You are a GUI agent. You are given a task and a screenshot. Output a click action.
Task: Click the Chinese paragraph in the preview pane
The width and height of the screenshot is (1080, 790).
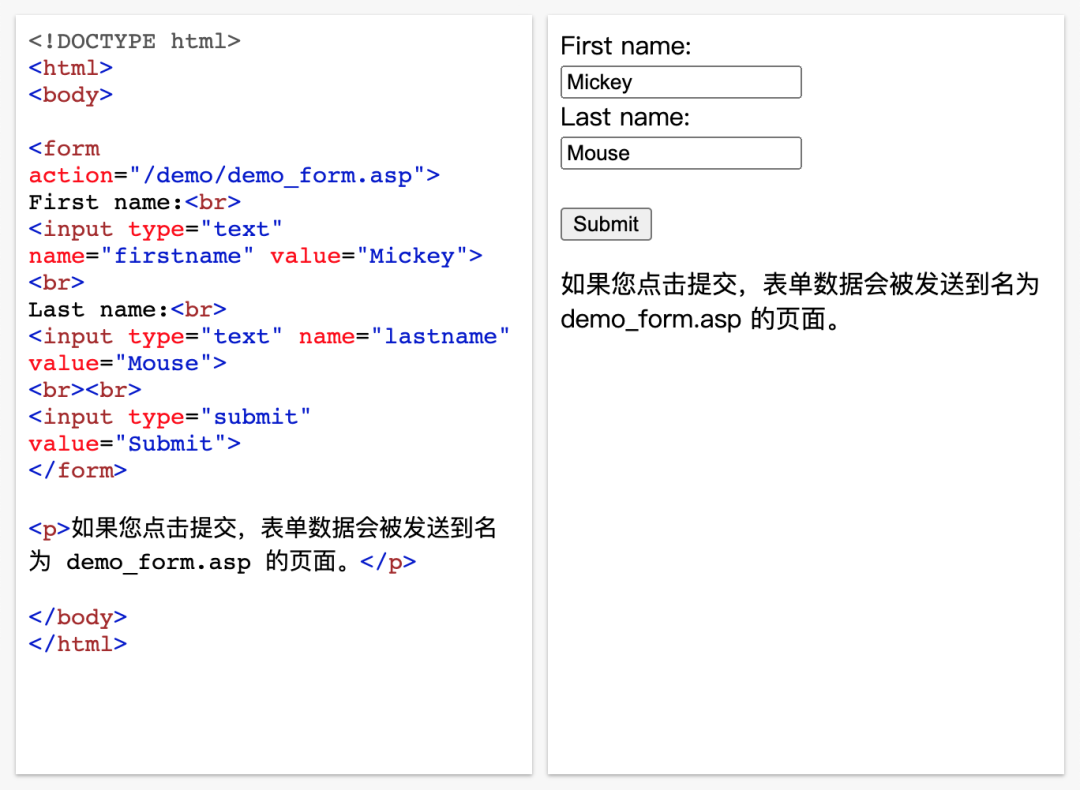tap(800, 301)
